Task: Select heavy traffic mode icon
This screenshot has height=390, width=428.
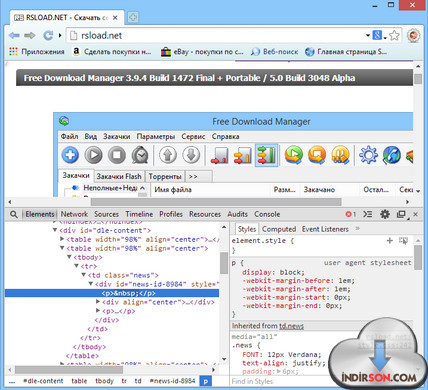Action: point(266,155)
